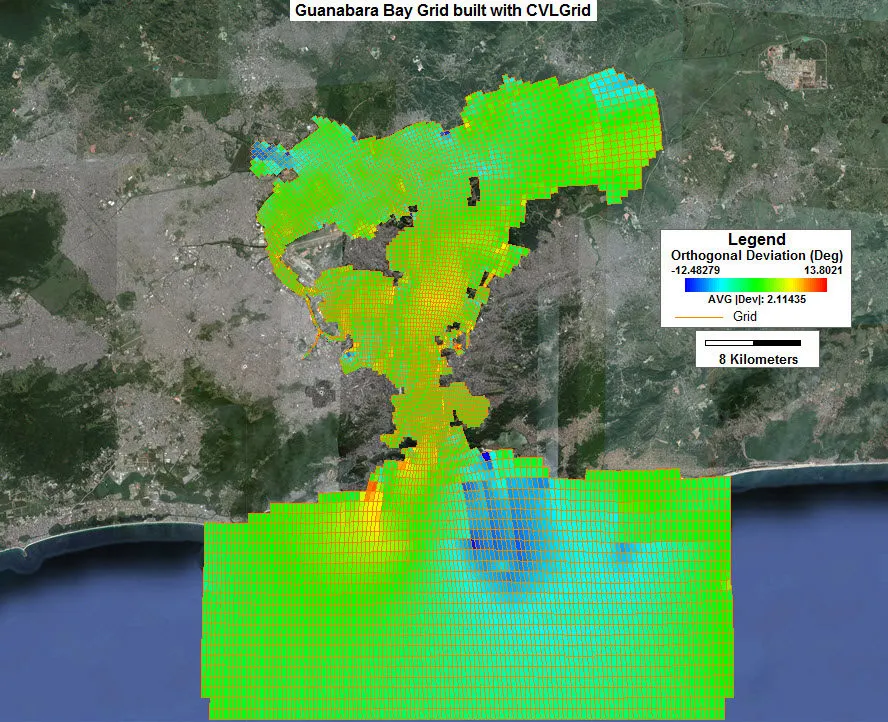
Task: Click the rainbow color ramp bar in the legend
Action: tap(755, 285)
